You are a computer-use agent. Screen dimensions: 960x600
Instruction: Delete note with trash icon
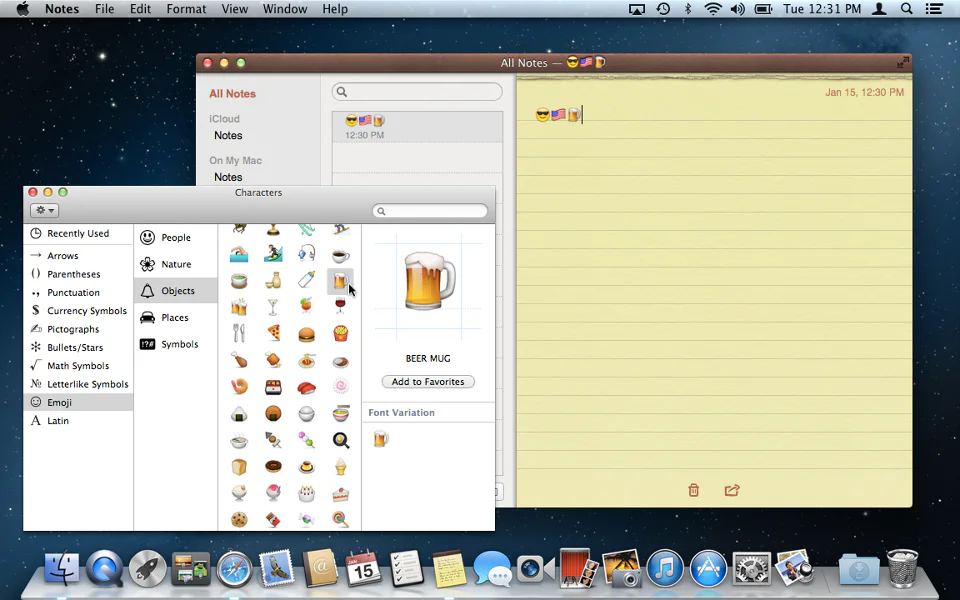point(693,490)
